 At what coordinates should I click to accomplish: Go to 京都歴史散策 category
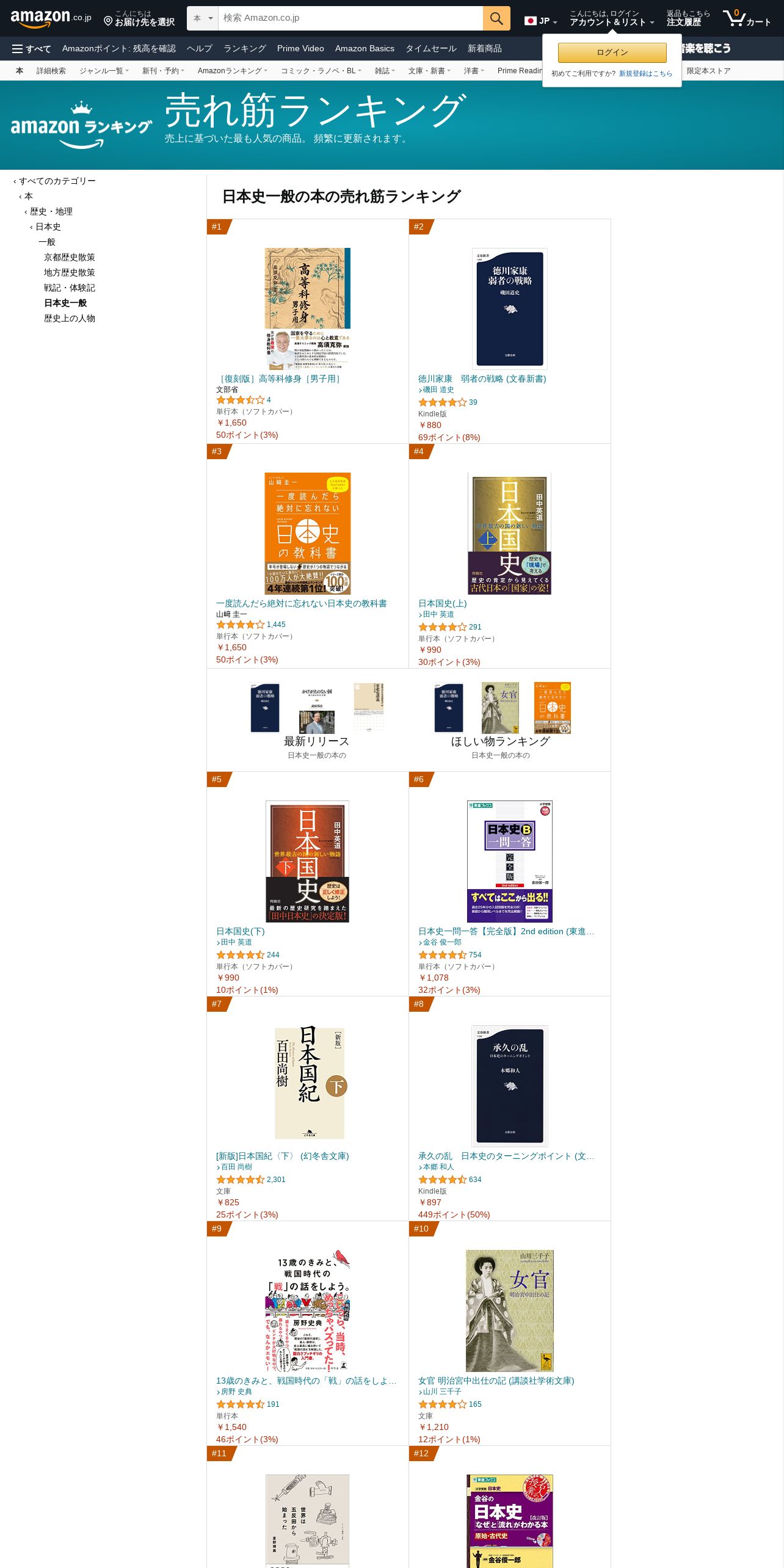click(x=70, y=258)
